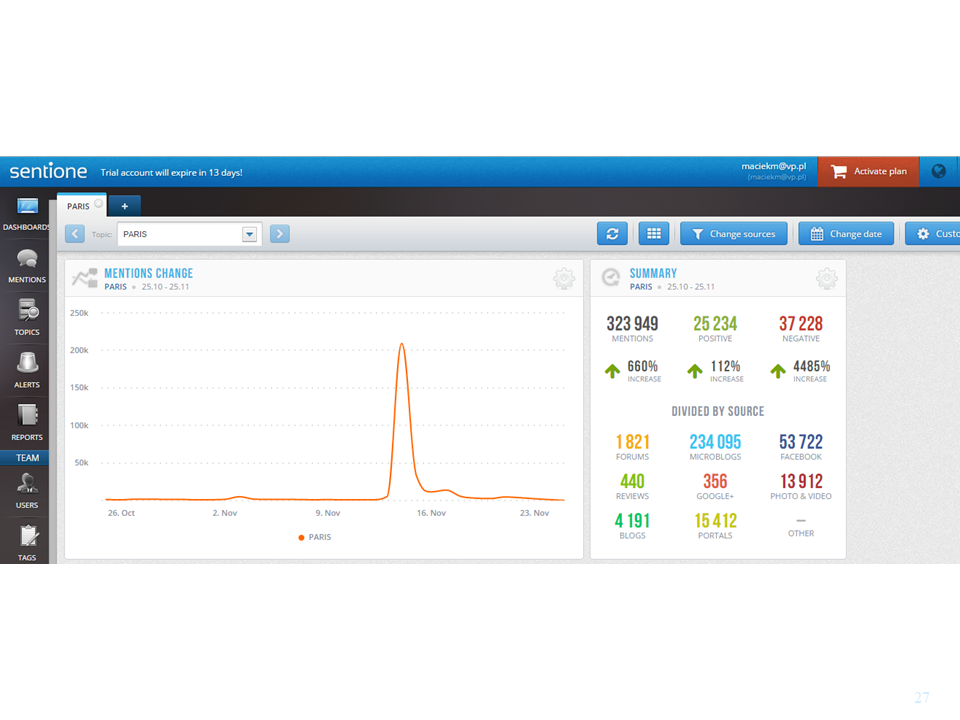Click the globe language icon

point(938,171)
